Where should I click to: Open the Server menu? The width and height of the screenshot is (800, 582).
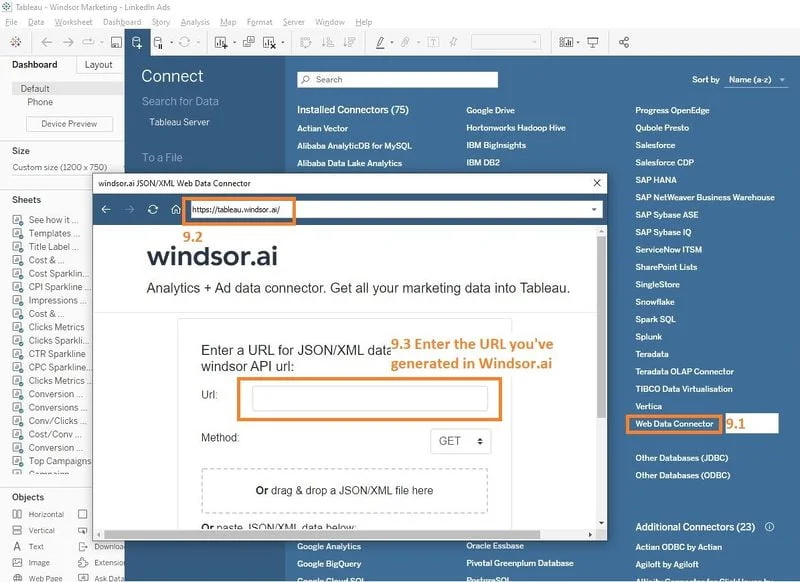pyautogui.click(x=293, y=22)
